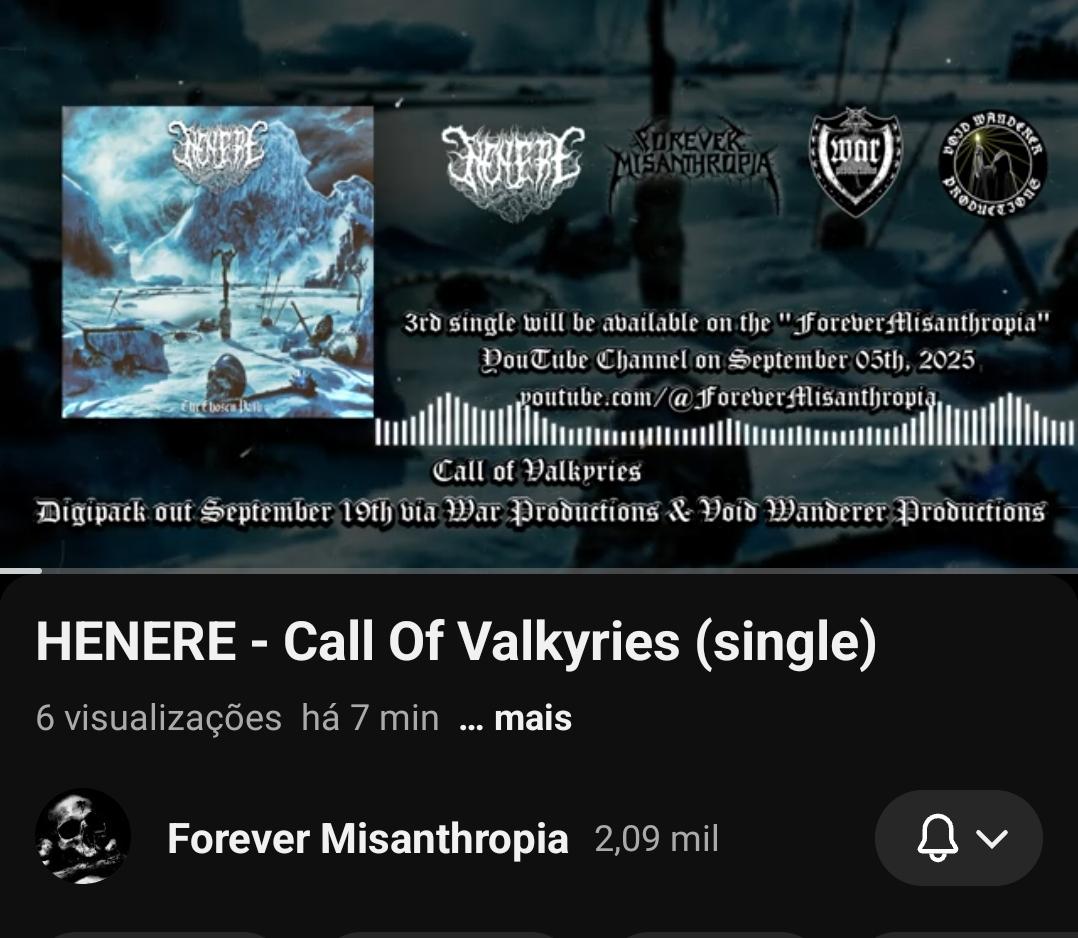Tap the Digipack out September 19th line
1078x938 pixels.
(540, 512)
